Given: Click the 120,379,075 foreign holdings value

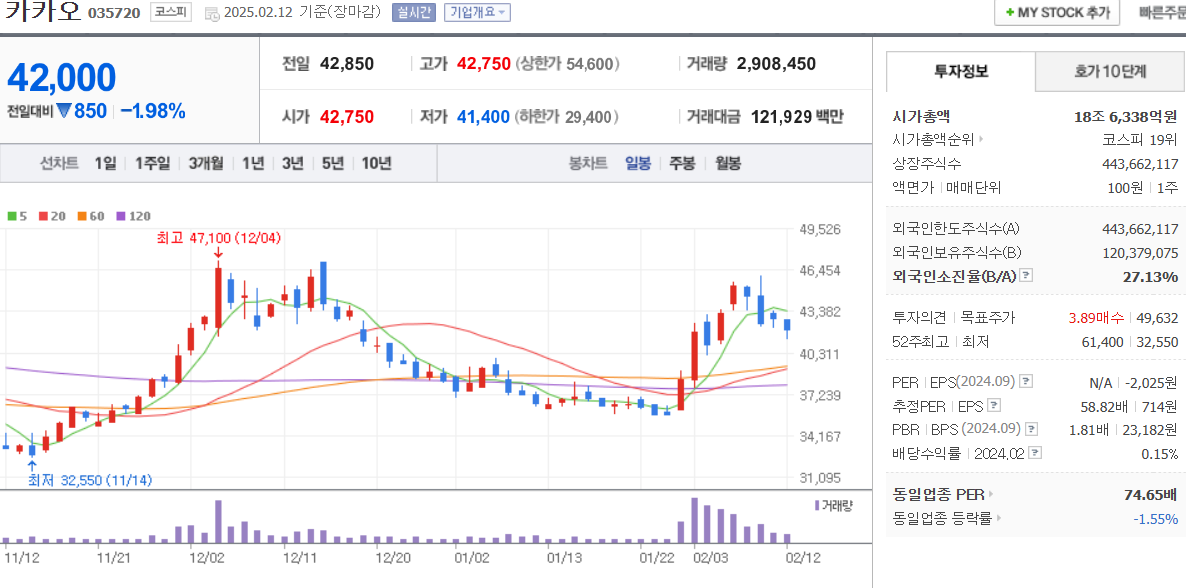Looking at the screenshot, I should point(1141,253).
